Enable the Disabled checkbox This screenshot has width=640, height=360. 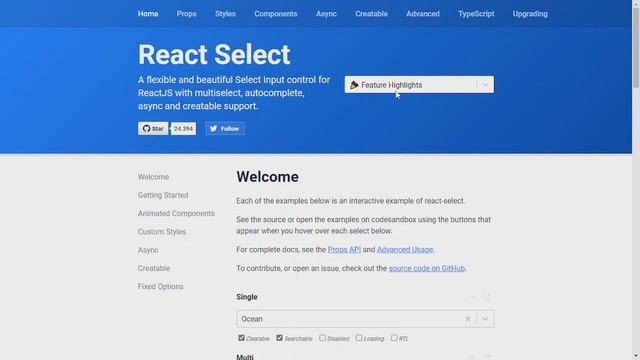tap(322, 338)
